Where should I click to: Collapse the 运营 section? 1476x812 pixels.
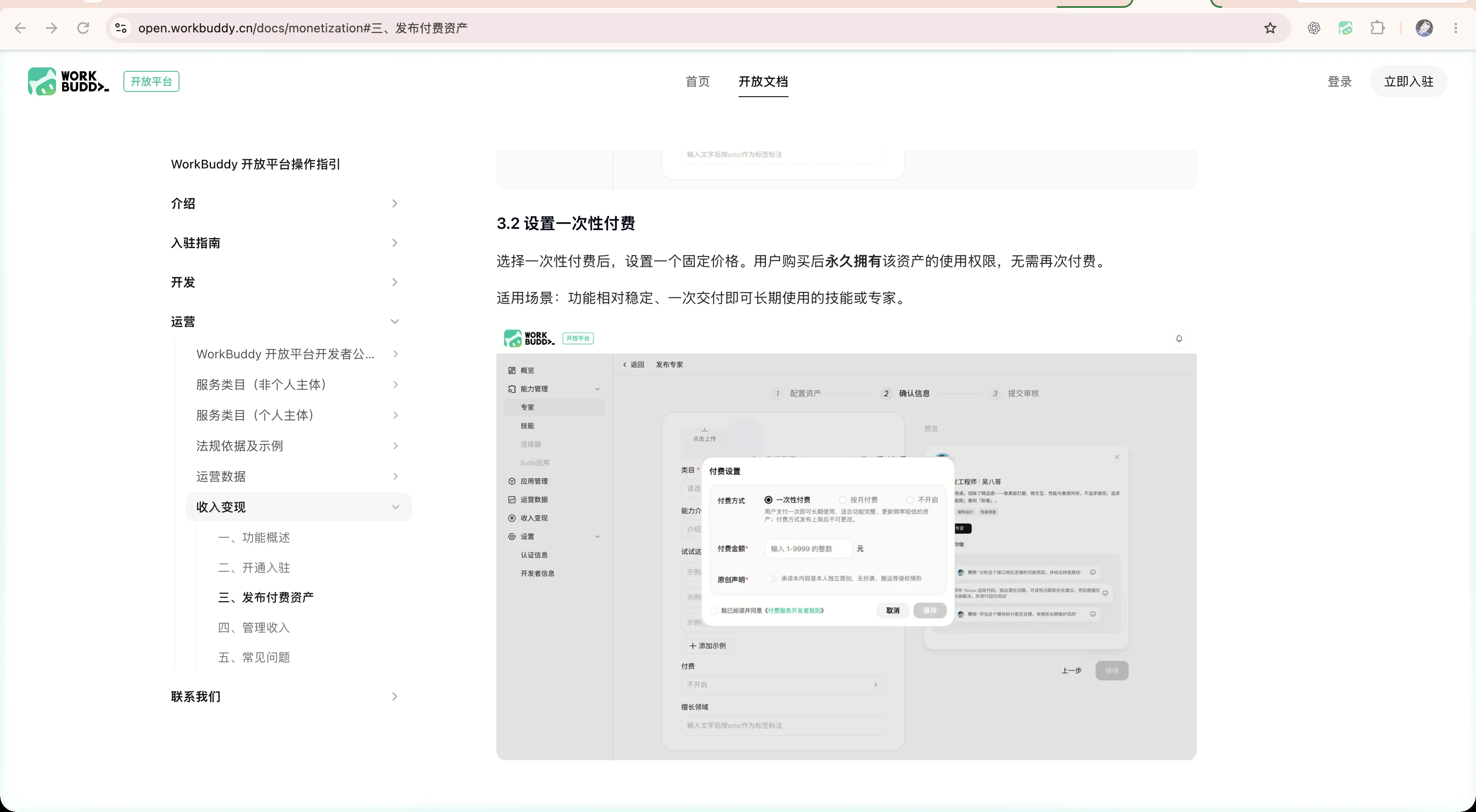[285, 322]
